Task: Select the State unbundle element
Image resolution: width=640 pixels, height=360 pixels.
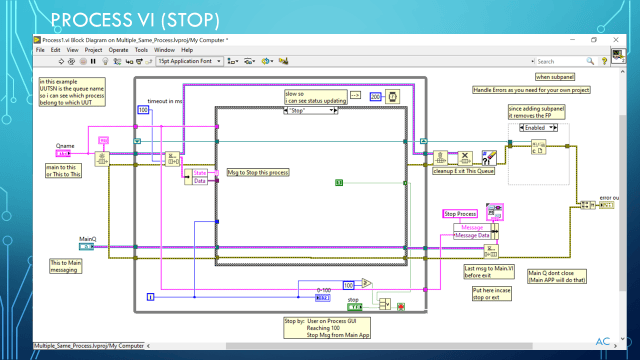Action: click(x=200, y=173)
